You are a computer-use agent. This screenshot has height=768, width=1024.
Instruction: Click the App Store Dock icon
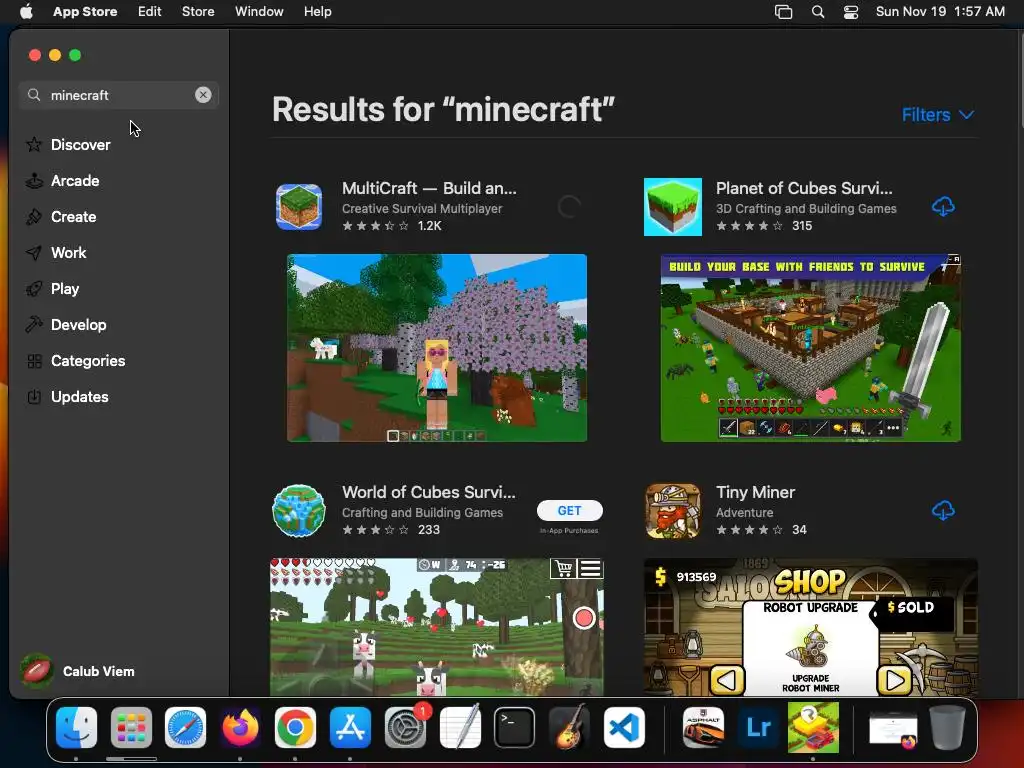(350, 727)
